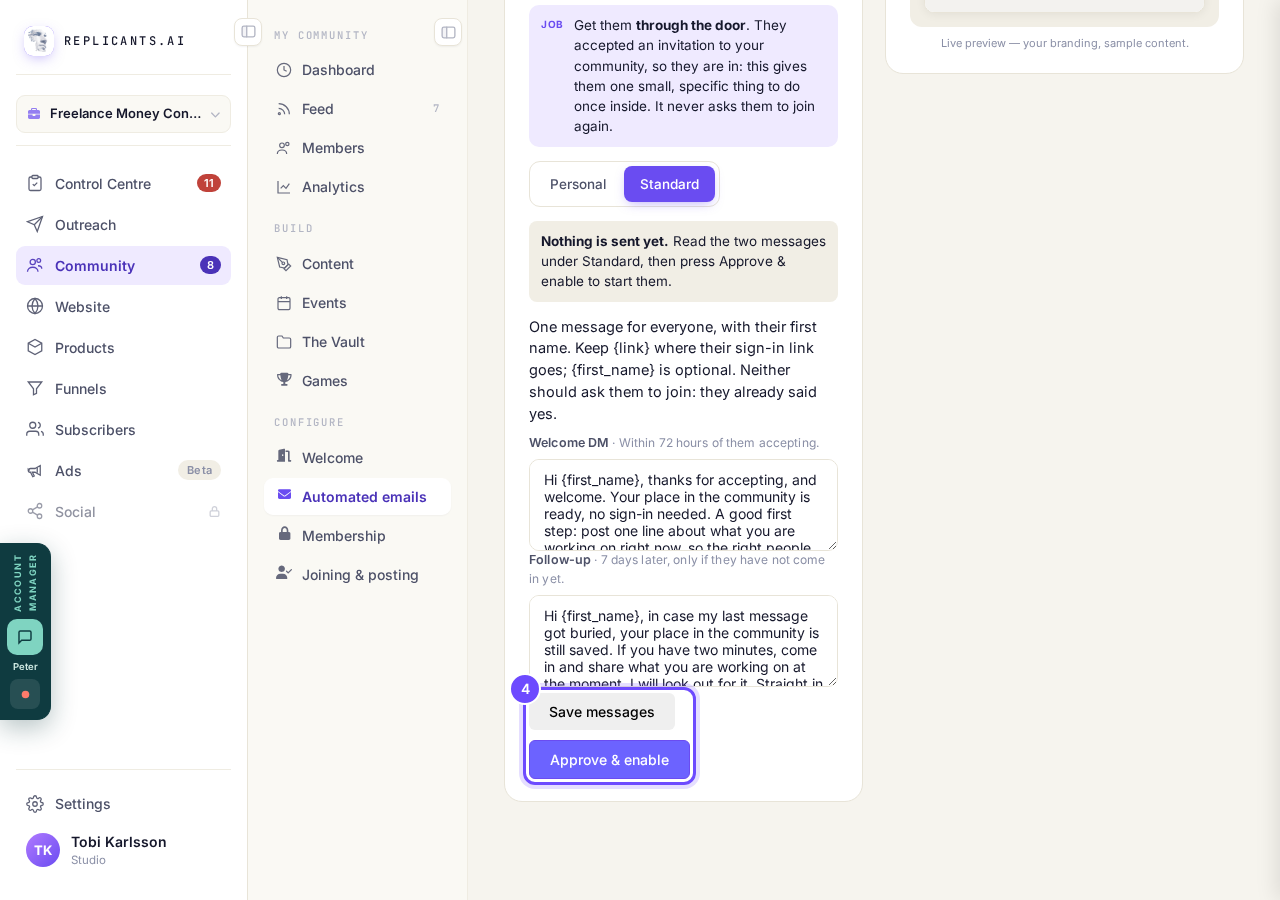The height and width of the screenshot is (900, 1280).
Task: Open the Freelance Money workspace dropdown
Action: coord(123,114)
